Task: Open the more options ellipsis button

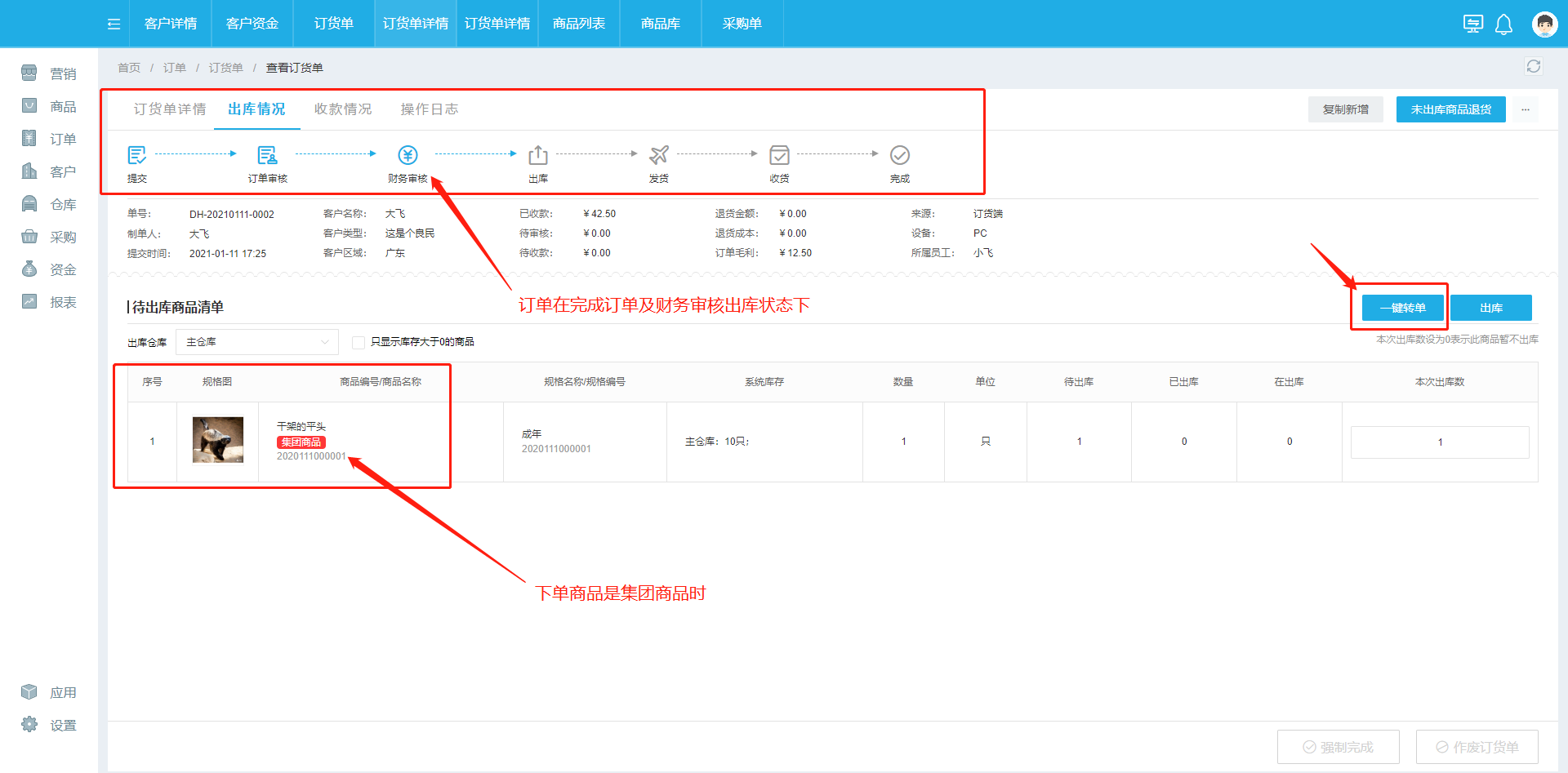Action: click(1525, 109)
